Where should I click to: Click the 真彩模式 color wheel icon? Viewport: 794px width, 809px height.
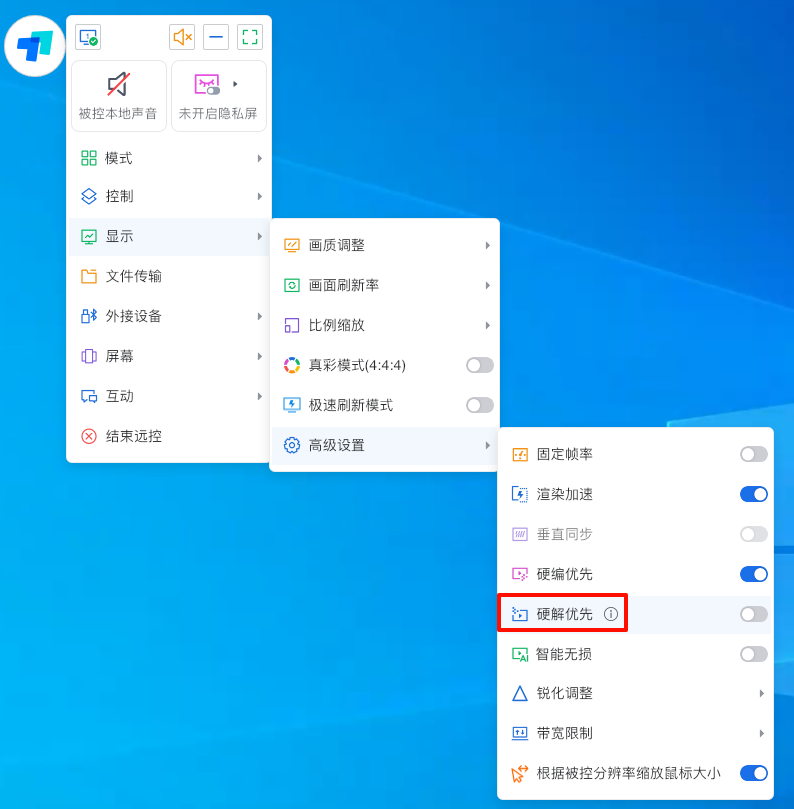(x=292, y=365)
